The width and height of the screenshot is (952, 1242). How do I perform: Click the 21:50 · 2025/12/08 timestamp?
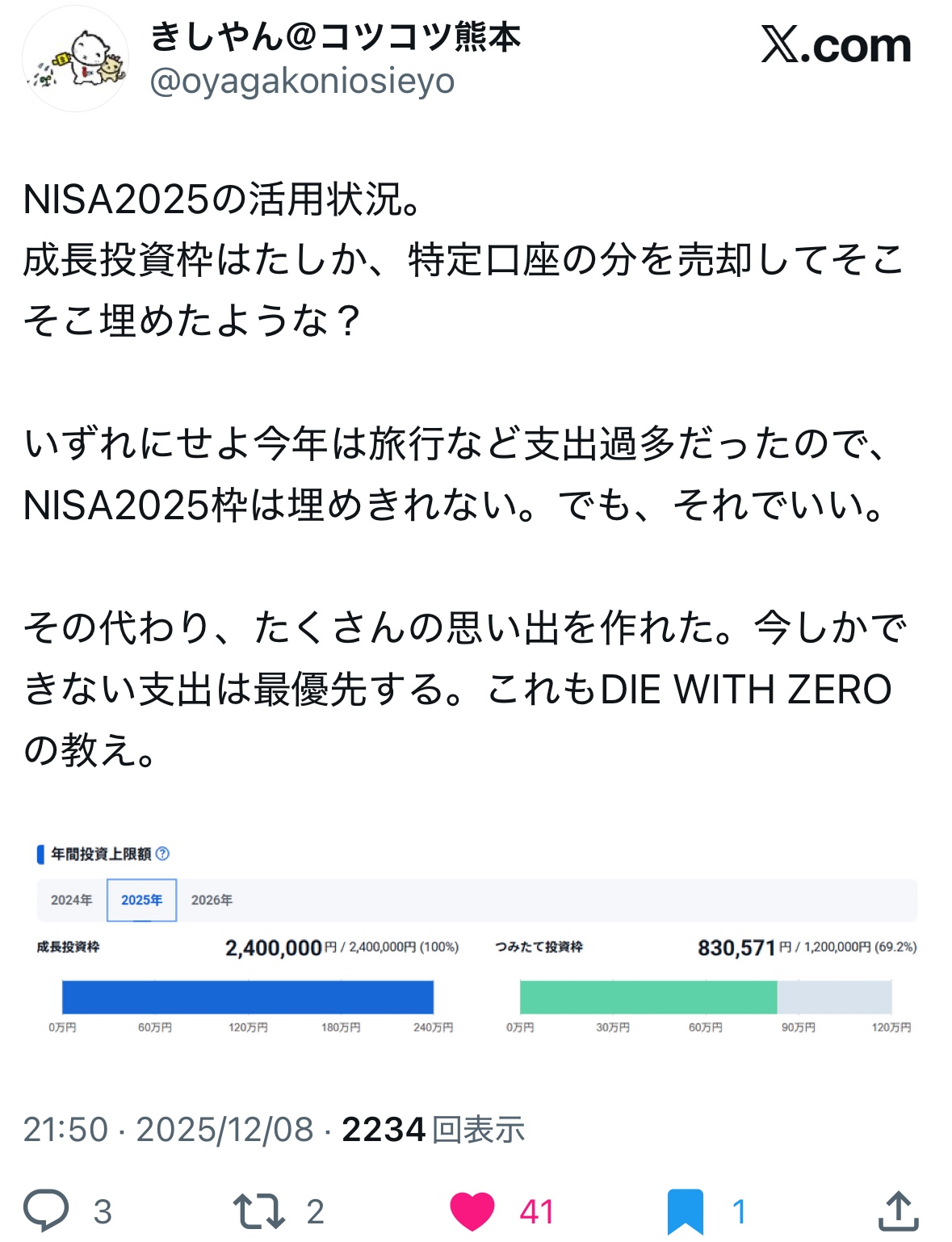click(168, 1129)
